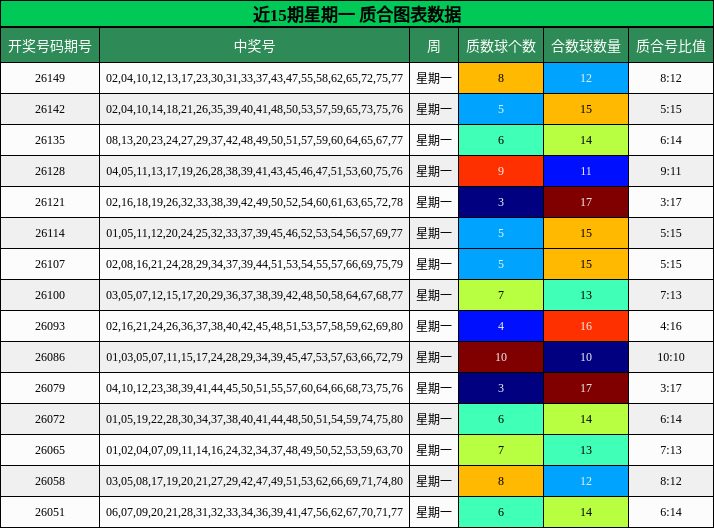The height and width of the screenshot is (528, 714).
Task: Select winning numbers starting 01,02,04,07
Action: (255, 449)
